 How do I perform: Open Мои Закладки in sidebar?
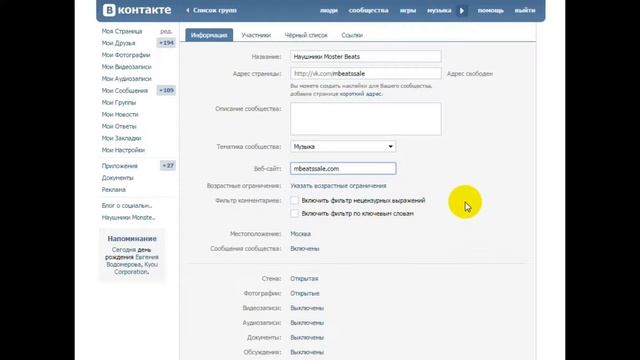pos(121,138)
